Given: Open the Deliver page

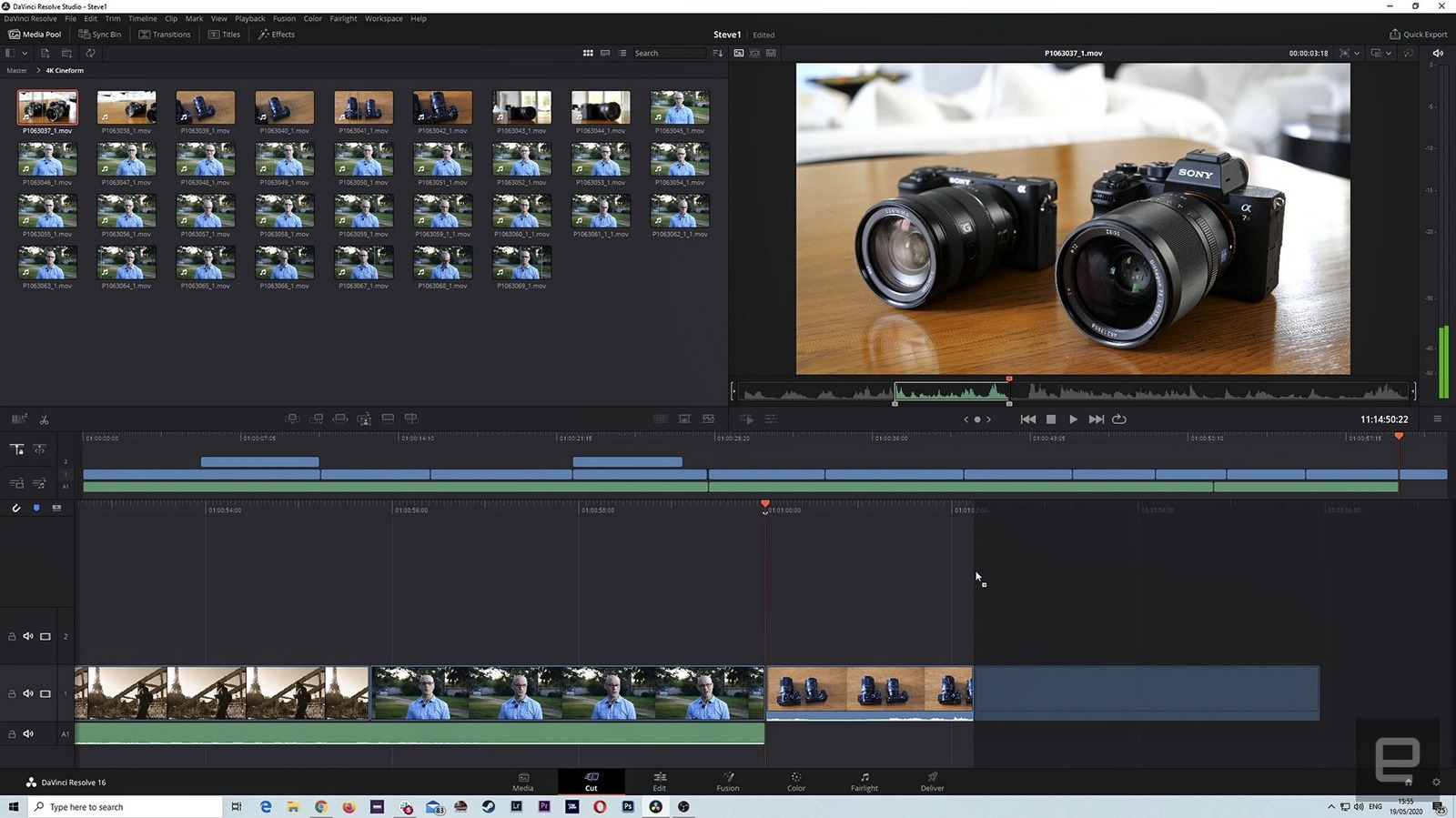Looking at the screenshot, I should point(932,782).
